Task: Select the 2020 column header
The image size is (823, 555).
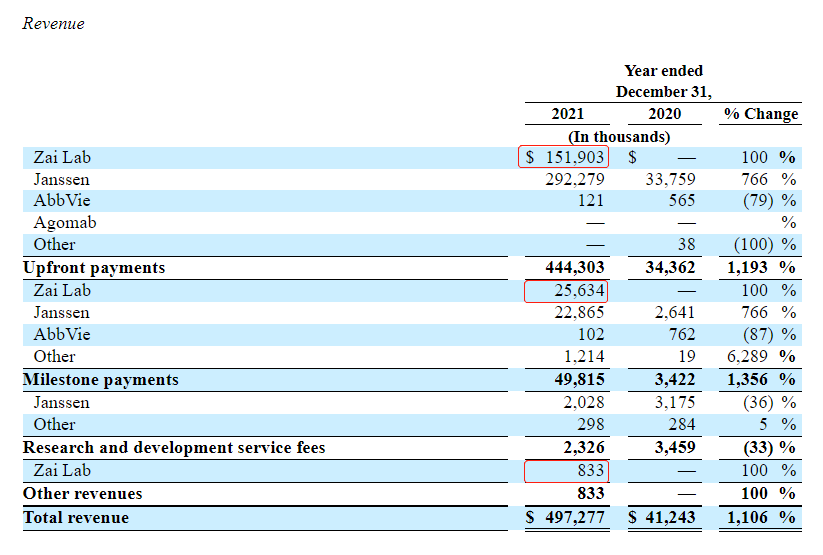Action: (x=664, y=114)
